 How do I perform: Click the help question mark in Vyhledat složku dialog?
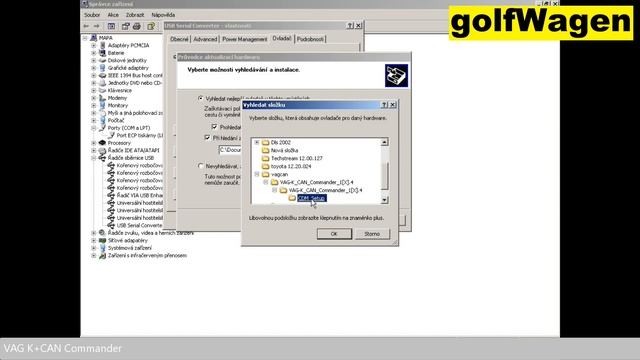tap(384, 105)
